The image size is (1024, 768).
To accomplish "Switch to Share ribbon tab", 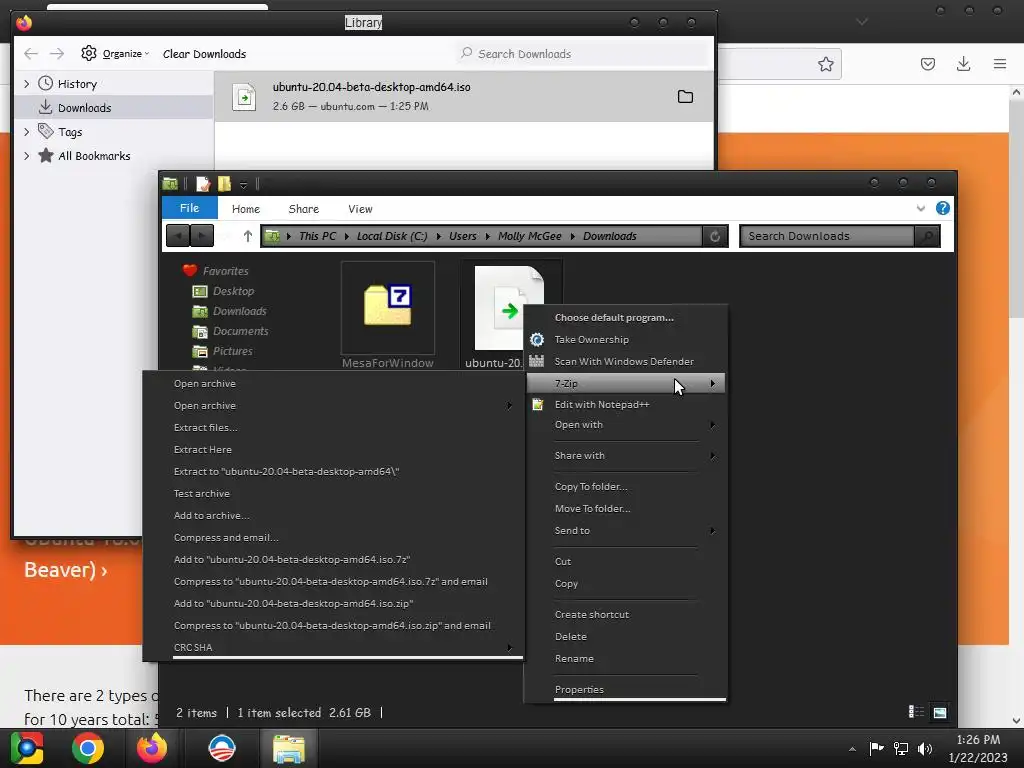I will 304,209.
